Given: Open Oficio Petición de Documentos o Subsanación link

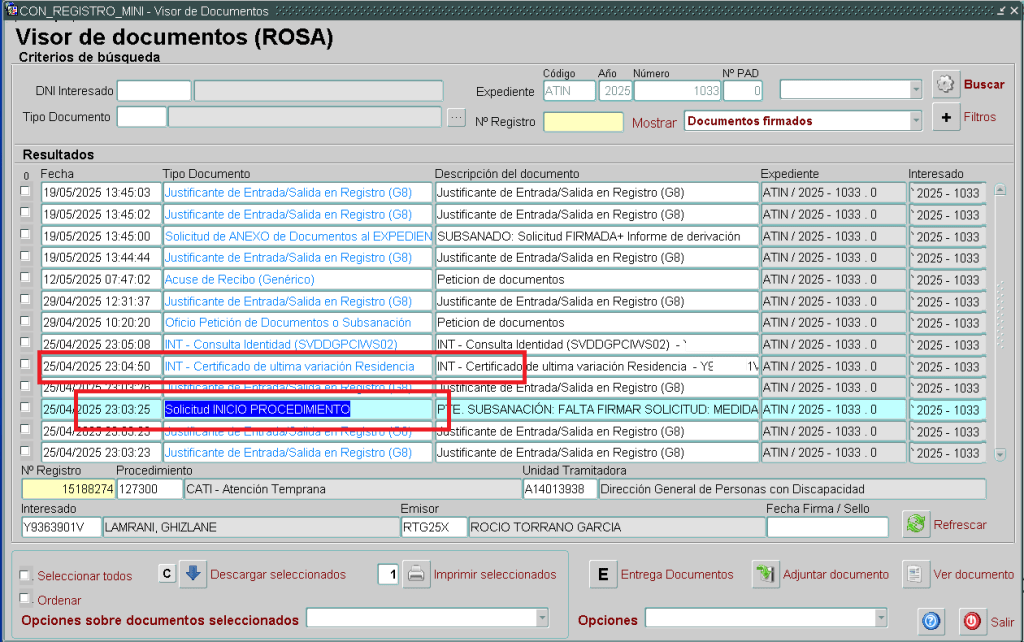Looking at the screenshot, I should [288, 323].
